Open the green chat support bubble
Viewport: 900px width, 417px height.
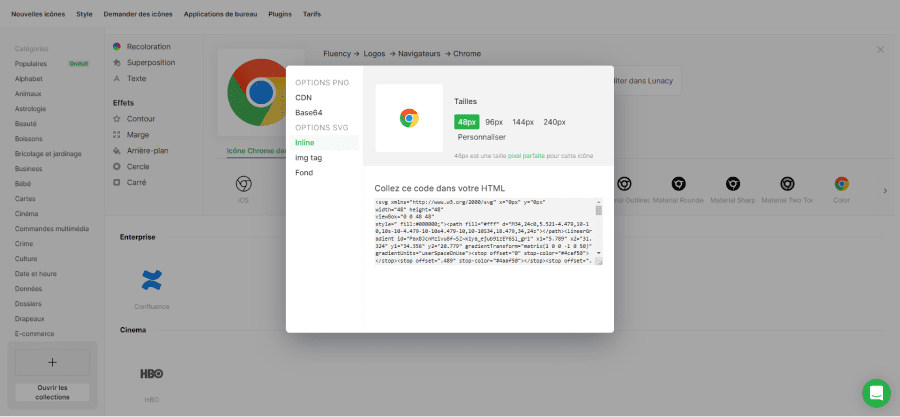[876, 393]
